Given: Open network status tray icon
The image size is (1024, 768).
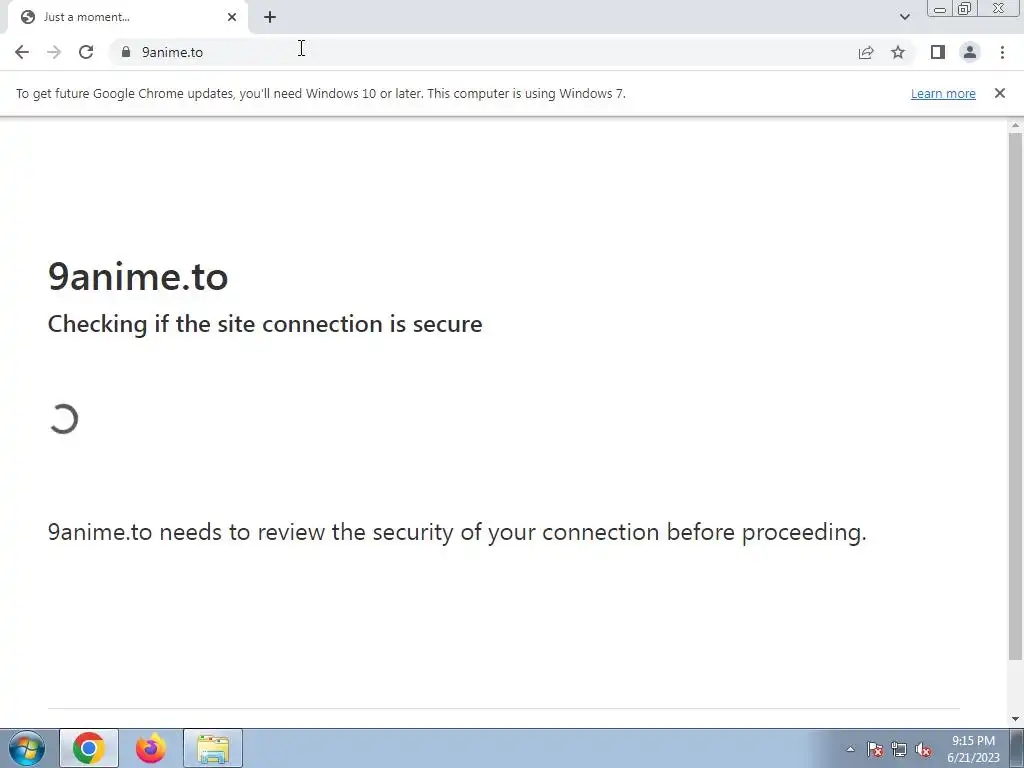Looking at the screenshot, I should [x=899, y=749].
